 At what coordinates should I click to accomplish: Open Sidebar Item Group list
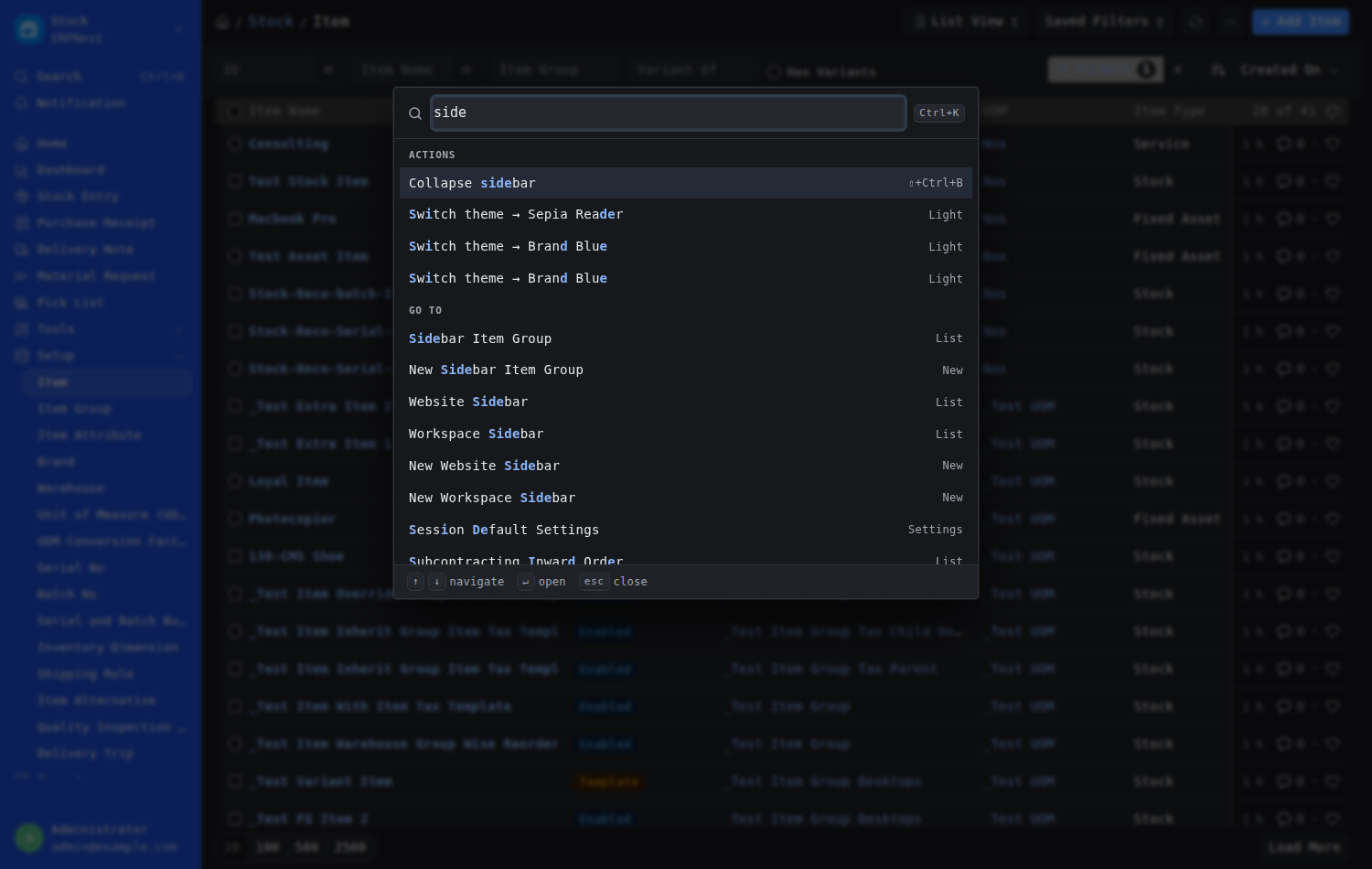pos(686,338)
